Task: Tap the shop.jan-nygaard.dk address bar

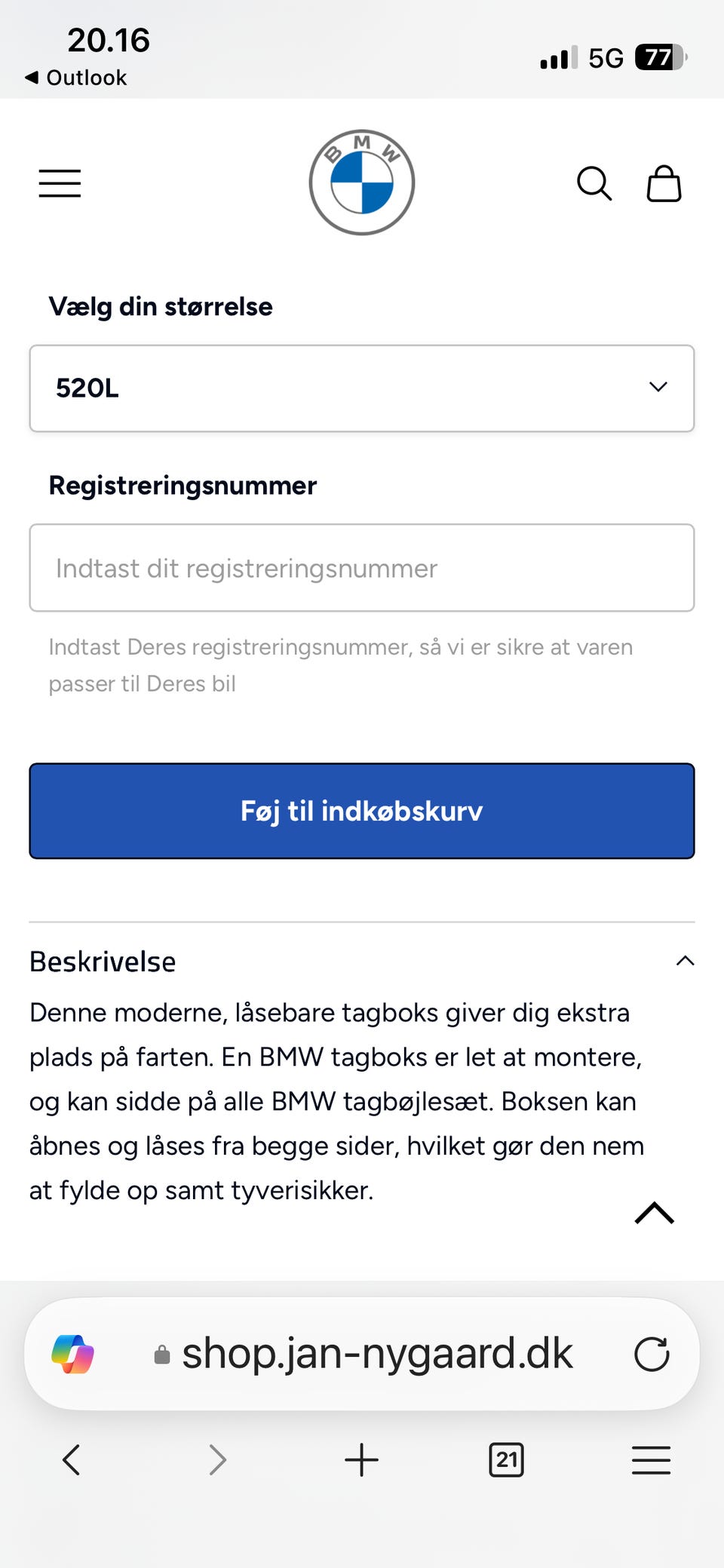Action: 377,1354
